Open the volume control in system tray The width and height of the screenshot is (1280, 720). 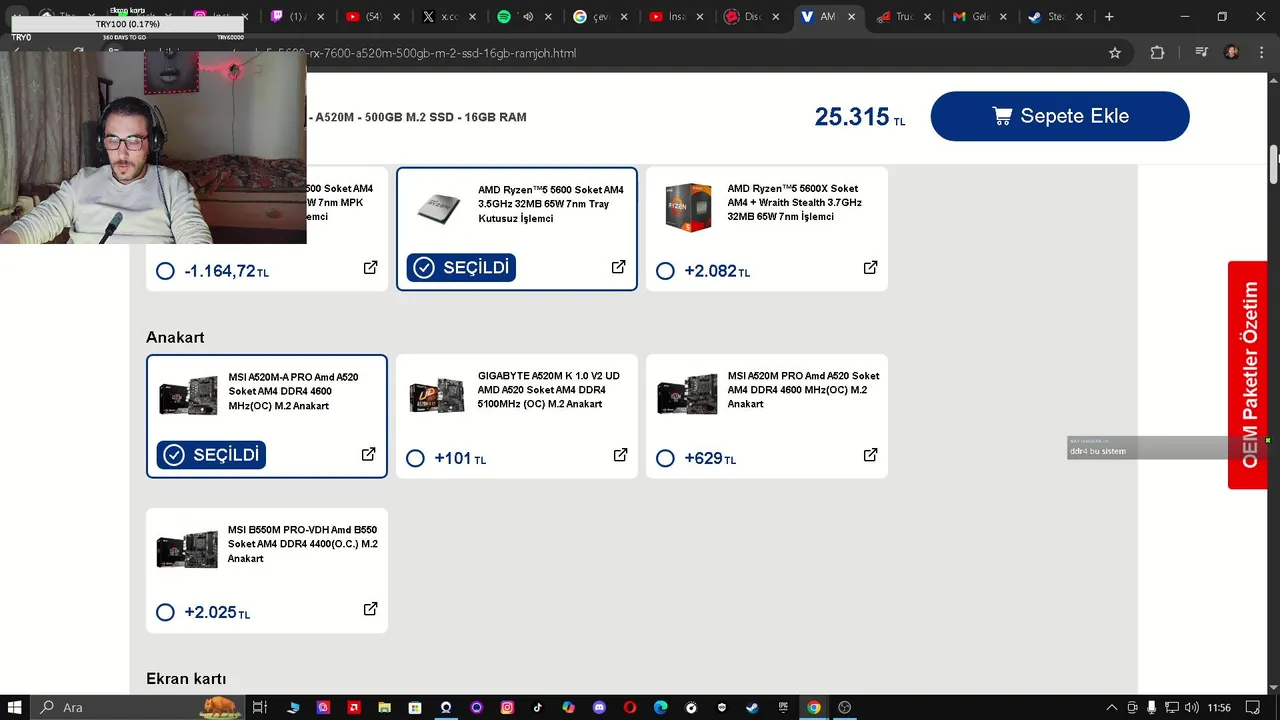[x=1190, y=707]
